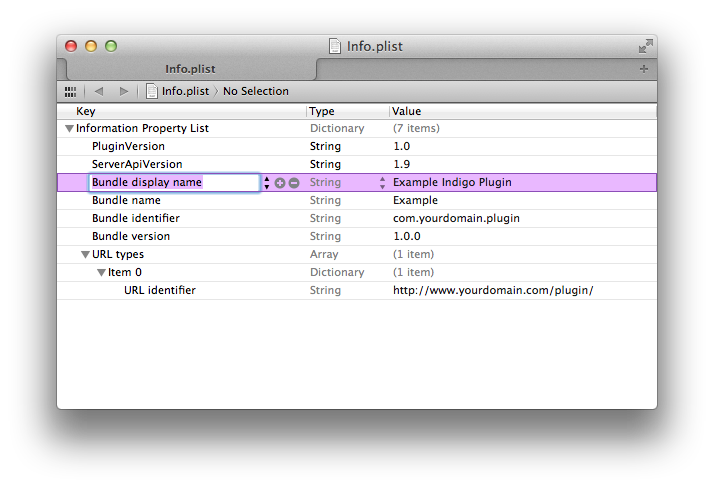Select the URL identifier row
The height and width of the screenshot is (488, 714).
point(357,290)
